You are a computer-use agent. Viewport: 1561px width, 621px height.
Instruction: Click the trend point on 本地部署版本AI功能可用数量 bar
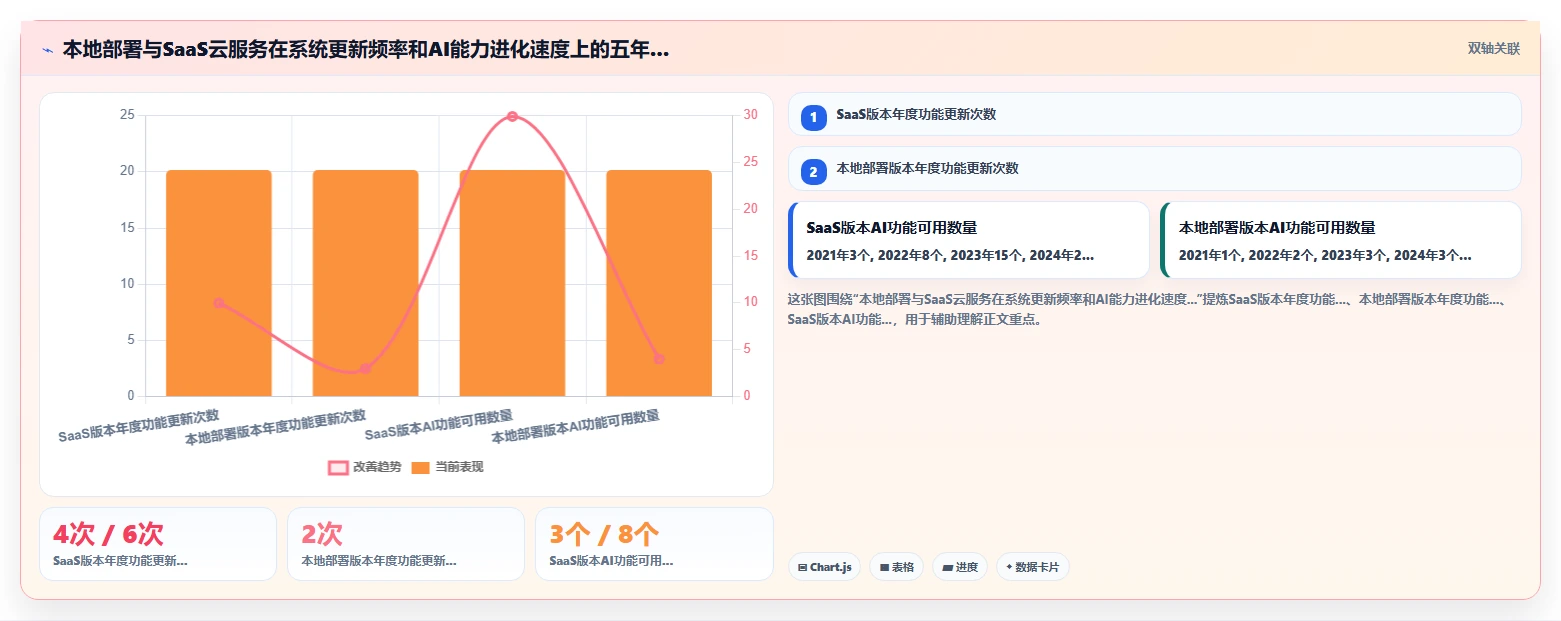tap(659, 359)
